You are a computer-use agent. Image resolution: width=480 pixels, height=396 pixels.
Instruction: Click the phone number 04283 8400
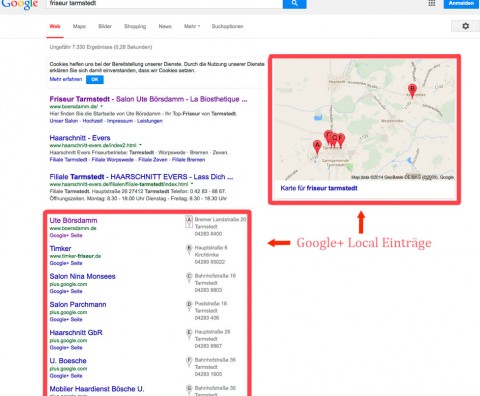coord(208,234)
